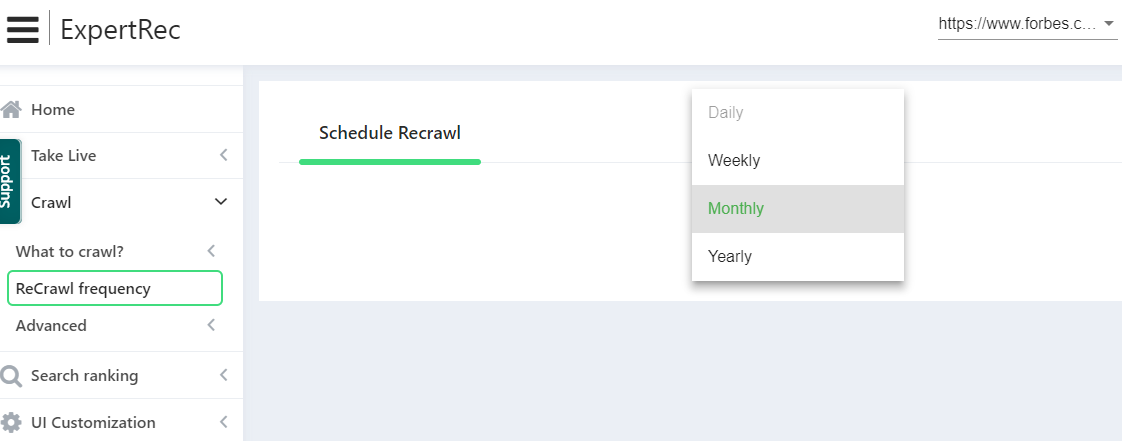The height and width of the screenshot is (441, 1122).
Task: Switch to the Schedule Recrawl tab
Action: 390,133
